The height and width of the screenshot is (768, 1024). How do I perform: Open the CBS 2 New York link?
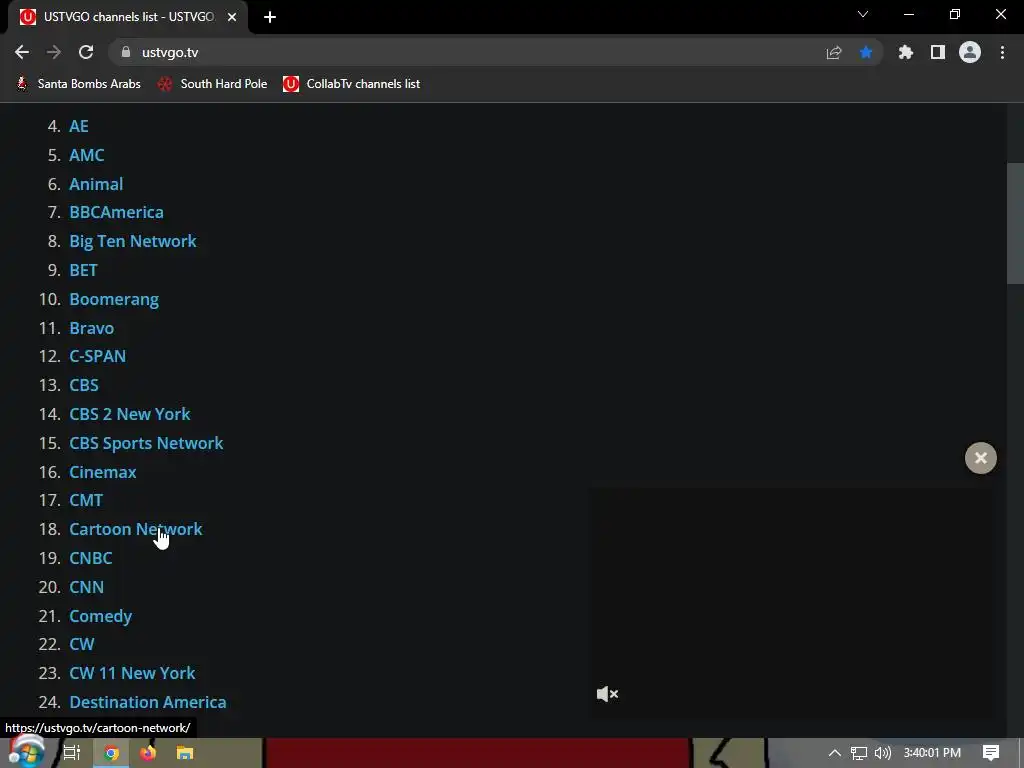[130, 414]
